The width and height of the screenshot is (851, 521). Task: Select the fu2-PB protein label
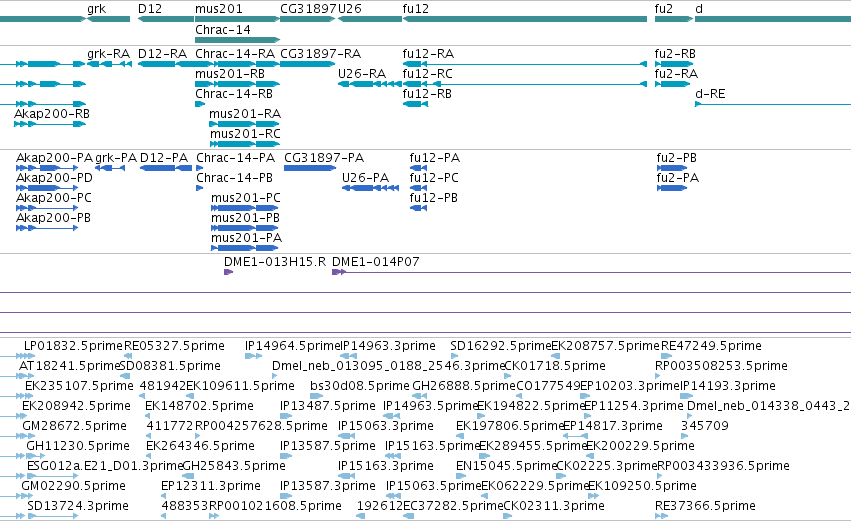(x=677, y=158)
